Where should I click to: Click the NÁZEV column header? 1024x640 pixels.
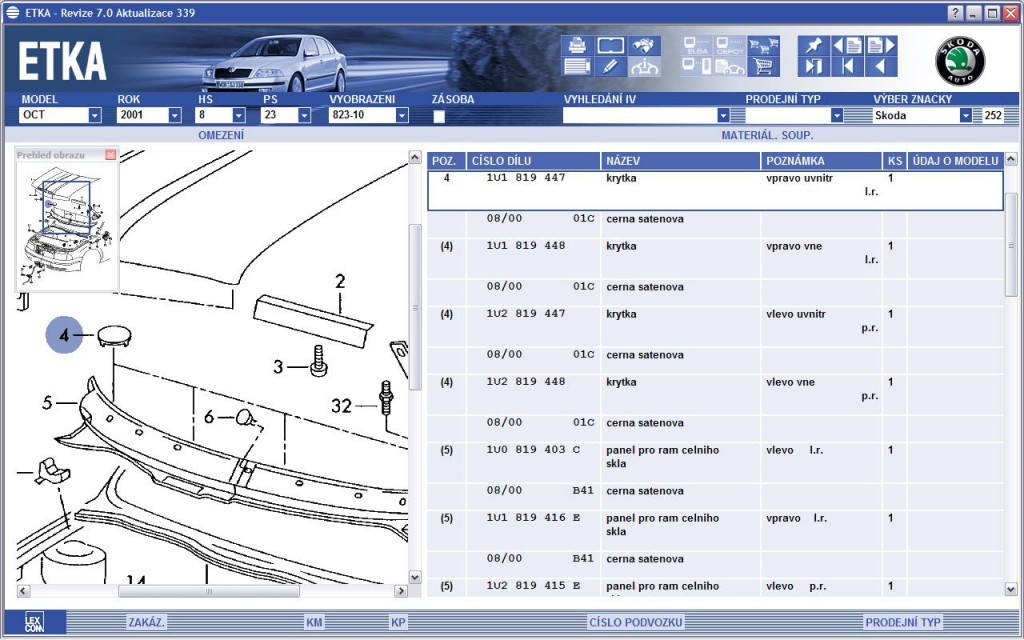680,161
